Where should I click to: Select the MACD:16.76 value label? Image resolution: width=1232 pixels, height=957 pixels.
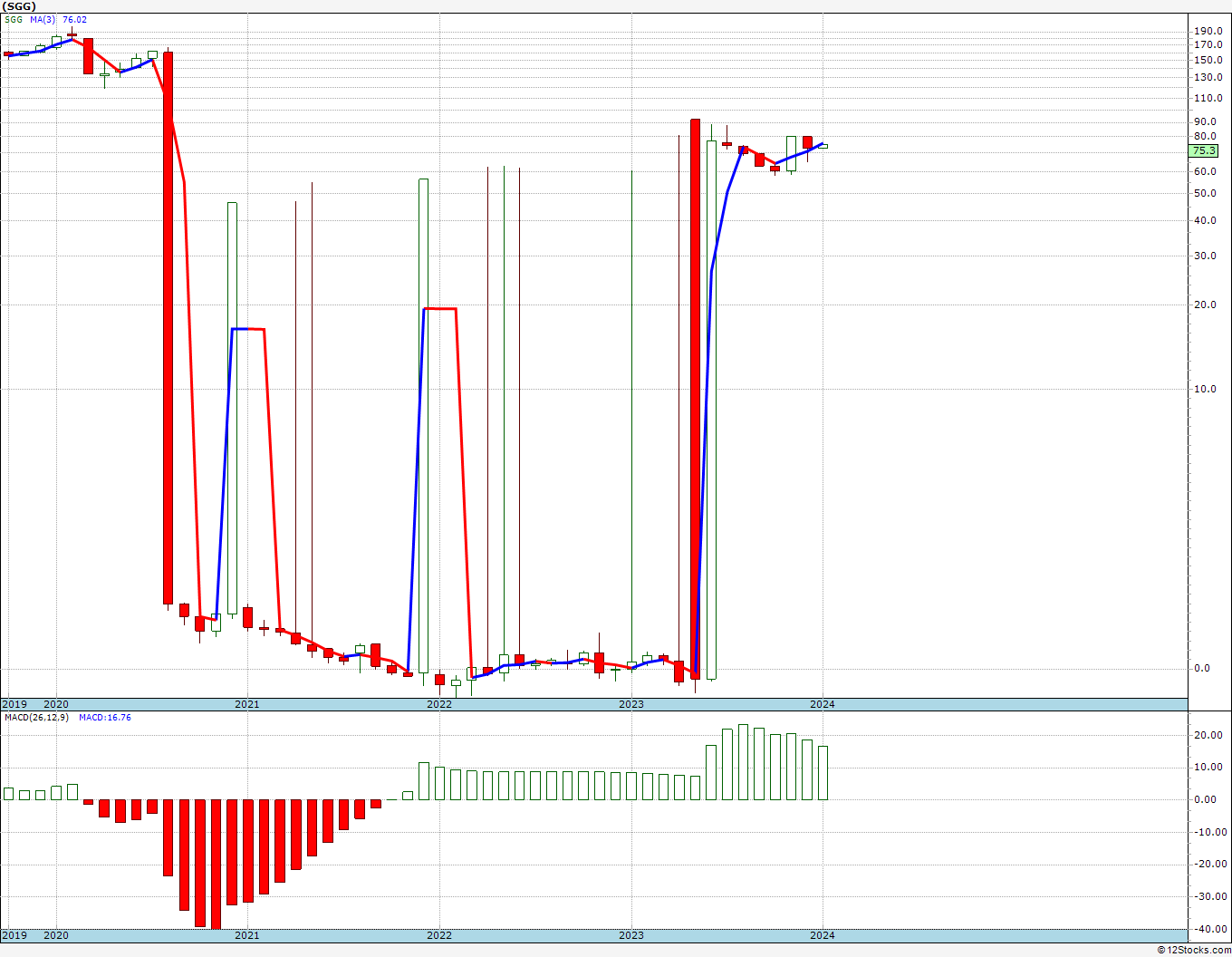click(x=105, y=718)
